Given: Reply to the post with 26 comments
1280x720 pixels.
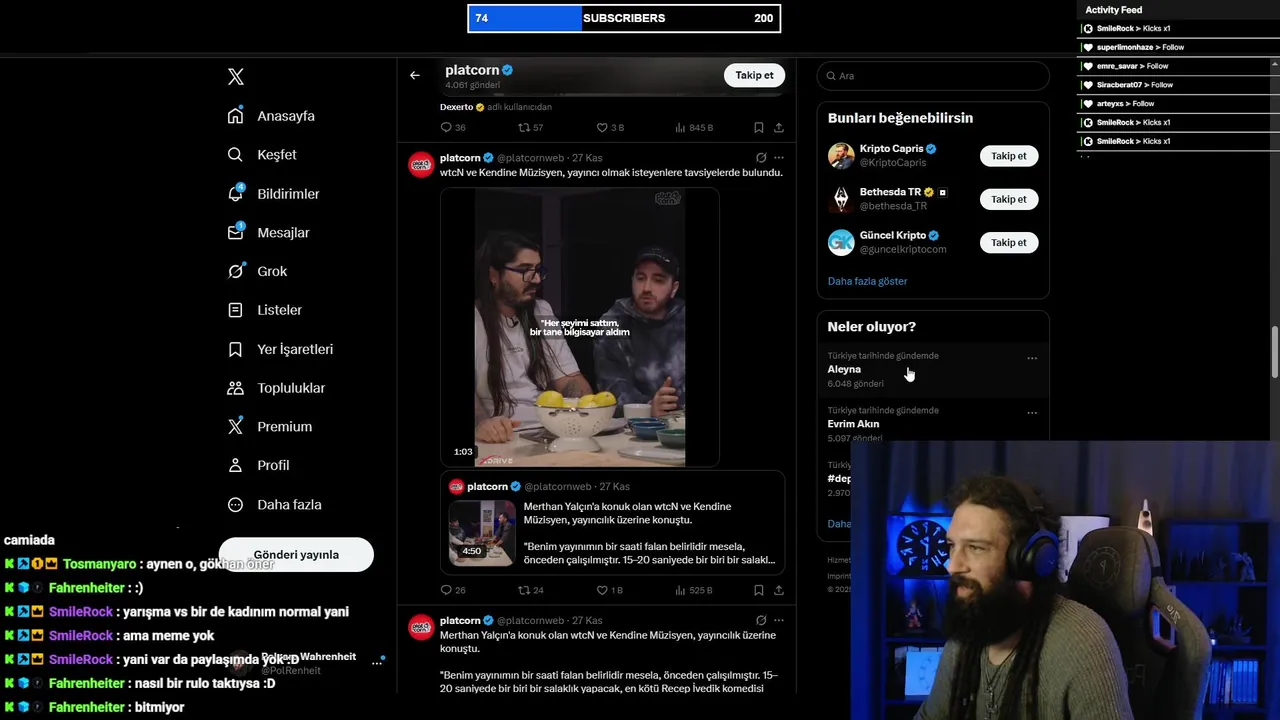Looking at the screenshot, I should [x=453, y=590].
